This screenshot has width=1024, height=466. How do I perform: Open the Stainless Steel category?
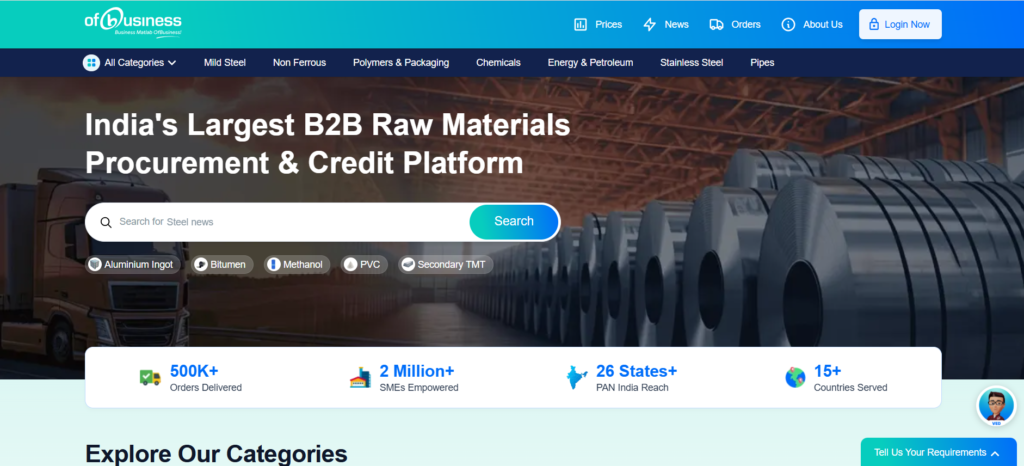point(692,63)
